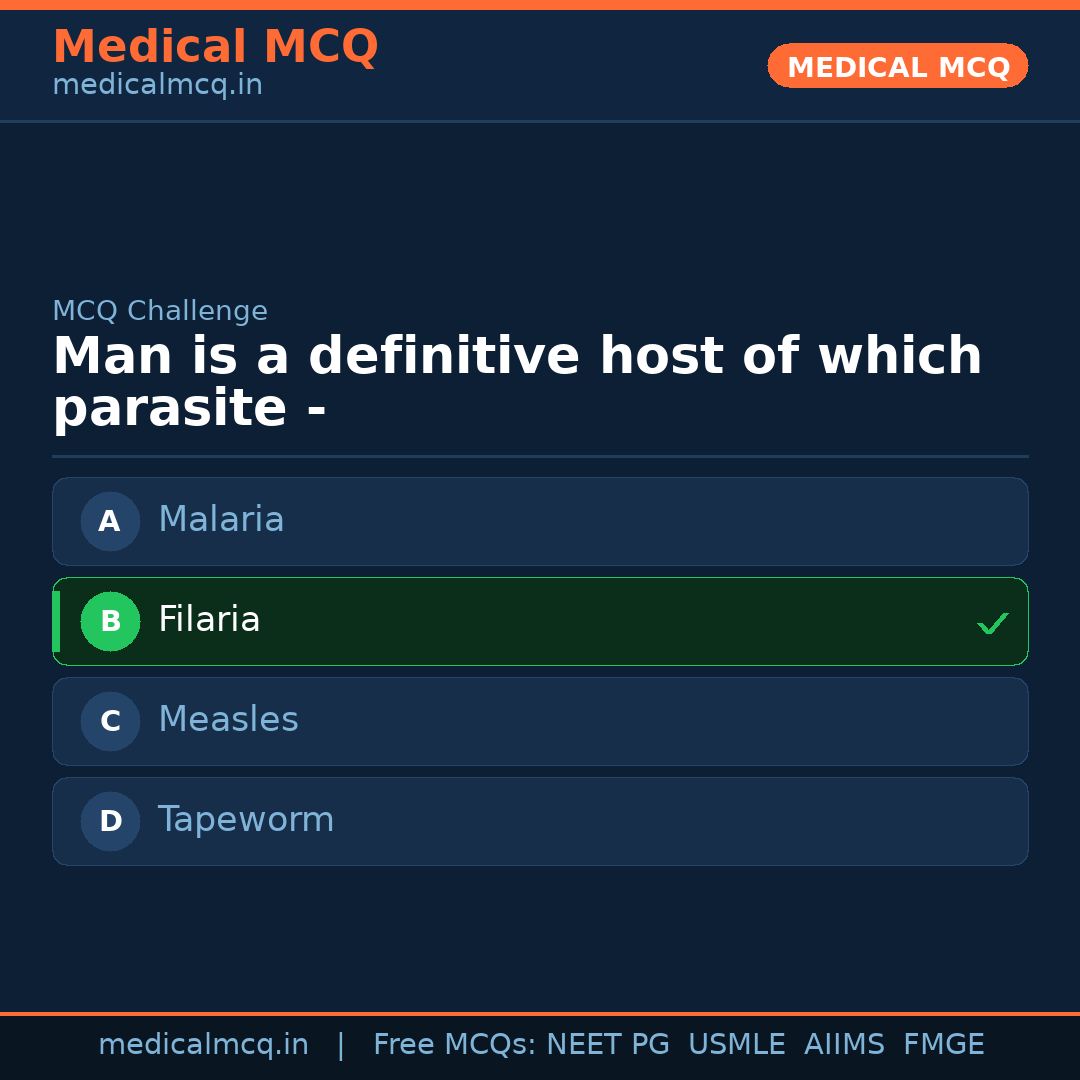
Task: Click the circular A badge for Malaria
Action: (110, 521)
